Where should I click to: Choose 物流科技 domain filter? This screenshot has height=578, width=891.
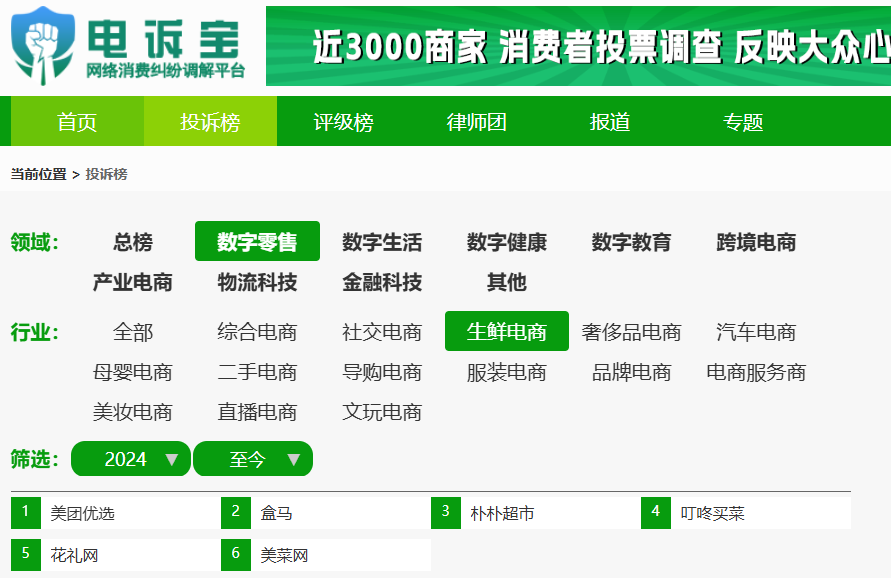click(257, 282)
